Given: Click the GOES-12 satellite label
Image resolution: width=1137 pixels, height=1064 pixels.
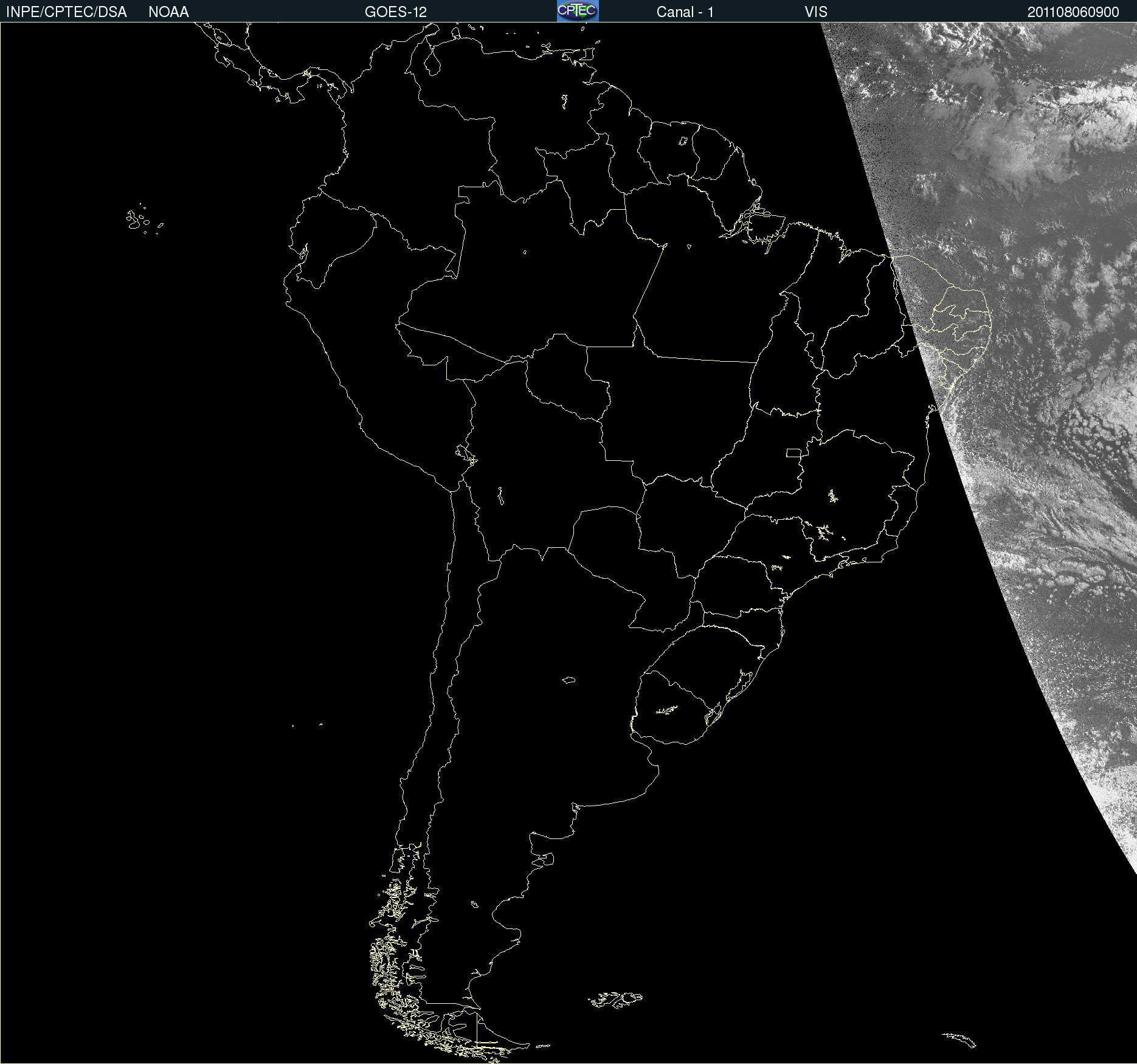Looking at the screenshot, I should pyautogui.click(x=396, y=12).
